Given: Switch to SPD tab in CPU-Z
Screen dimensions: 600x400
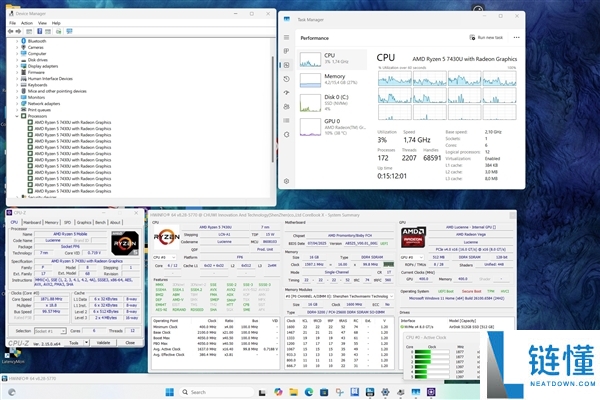Looking at the screenshot, I should pos(68,222).
